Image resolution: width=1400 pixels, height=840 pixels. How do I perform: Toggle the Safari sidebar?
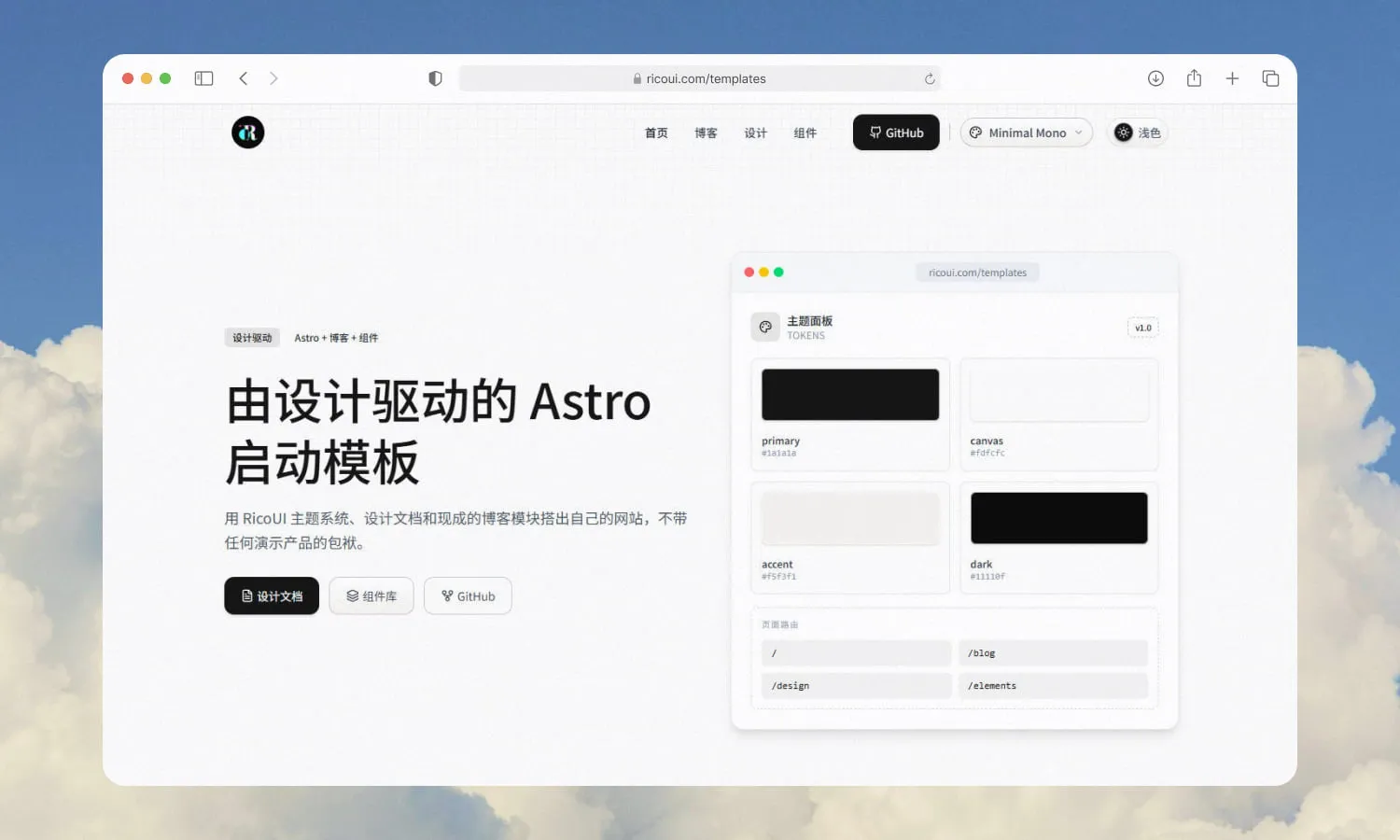[203, 78]
